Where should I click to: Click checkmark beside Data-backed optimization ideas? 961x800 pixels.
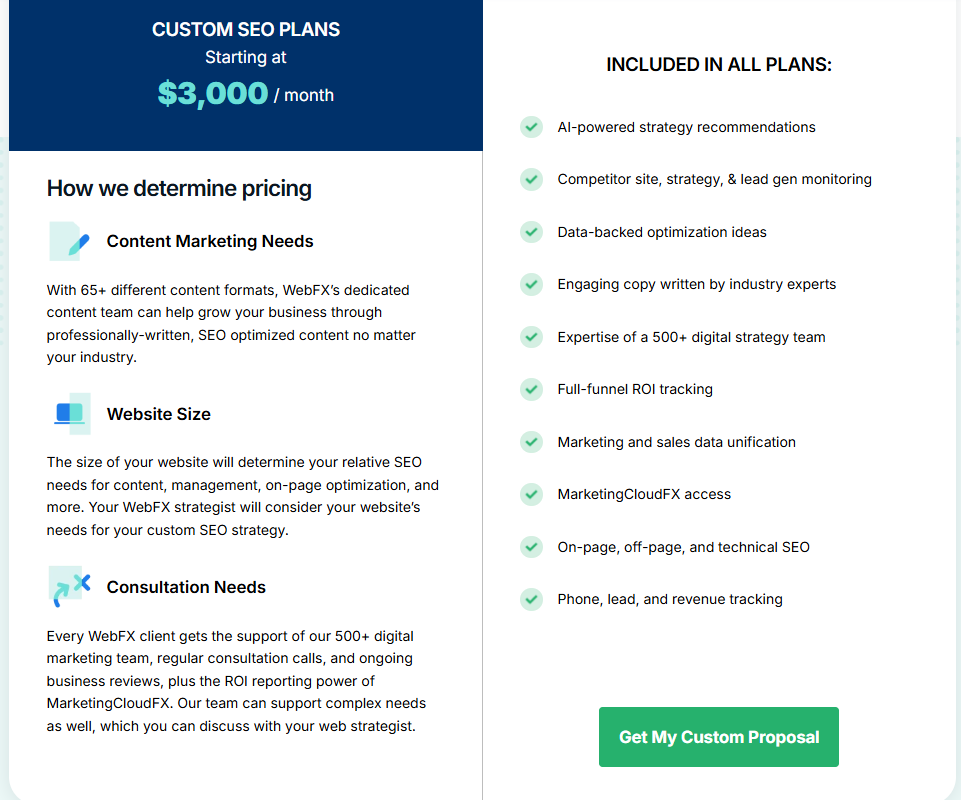(x=531, y=232)
